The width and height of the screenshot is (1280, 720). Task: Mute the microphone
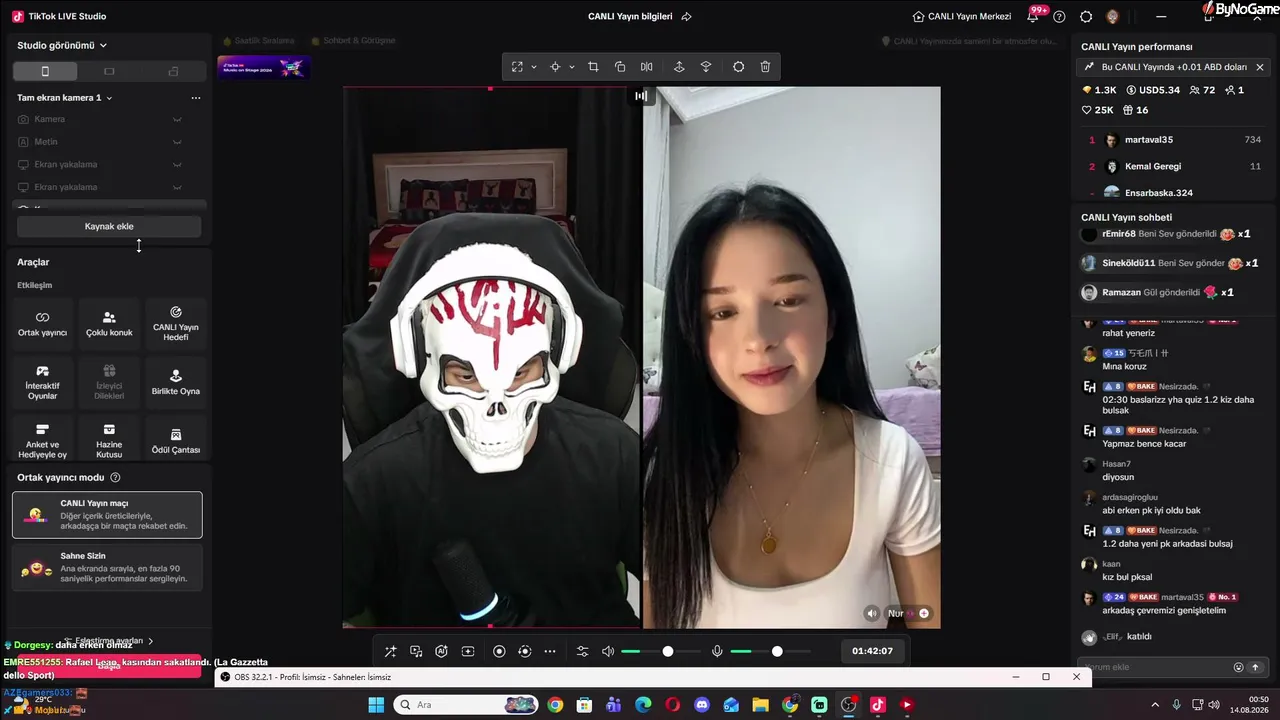coord(717,651)
